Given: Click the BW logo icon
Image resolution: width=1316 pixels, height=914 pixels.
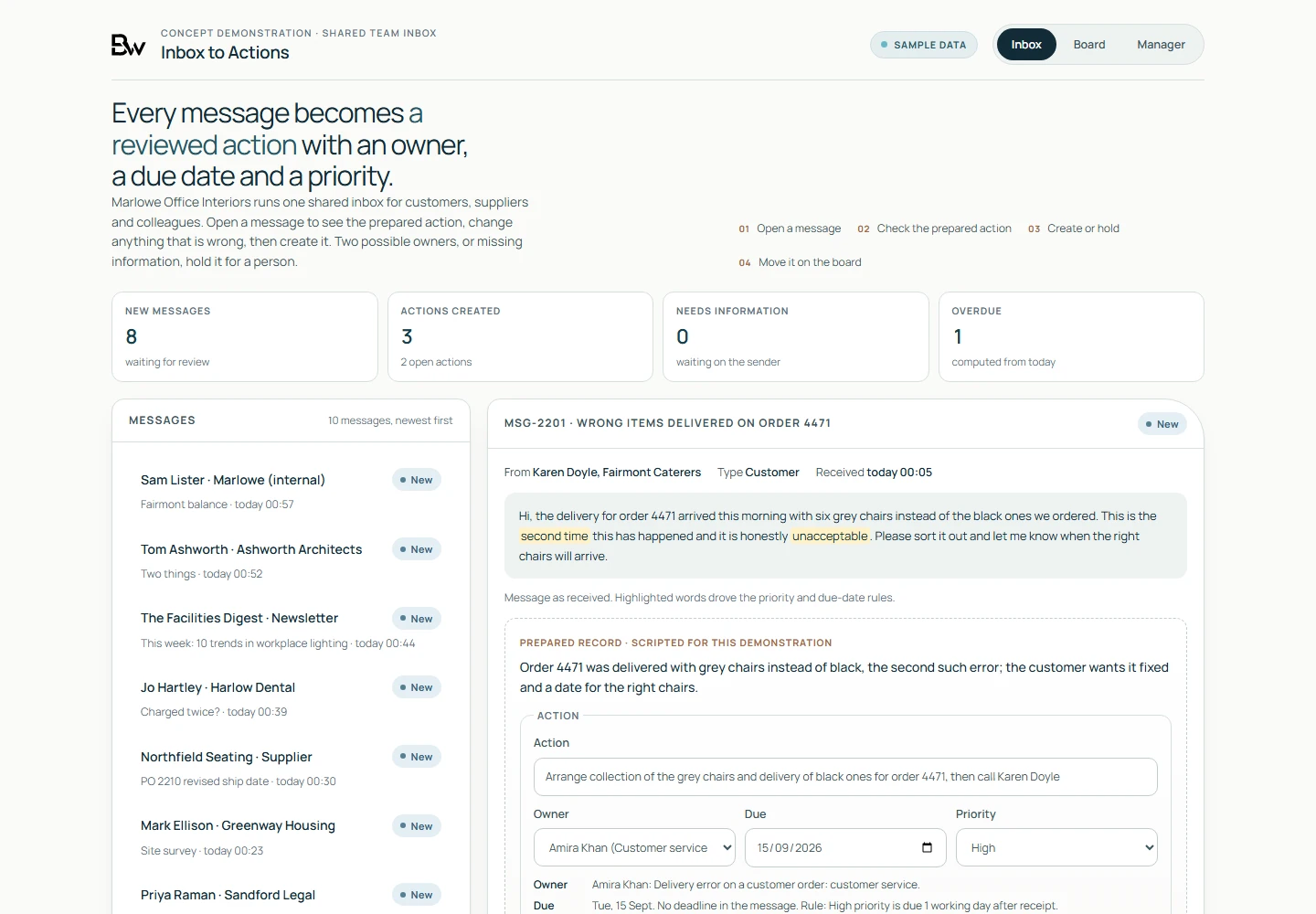Looking at the screenshot, I should 128,45.
